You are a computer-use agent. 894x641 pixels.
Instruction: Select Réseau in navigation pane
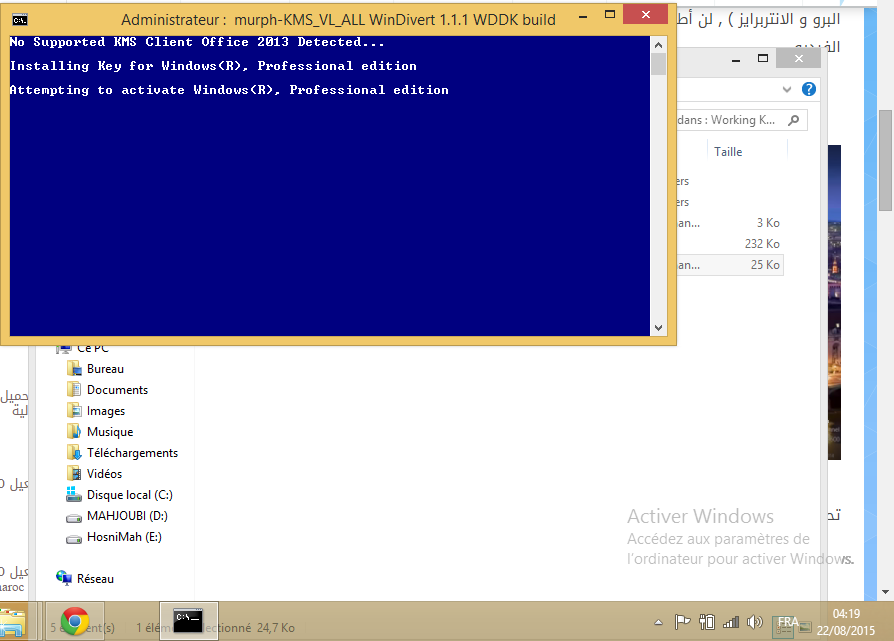[x=95, y=579]
